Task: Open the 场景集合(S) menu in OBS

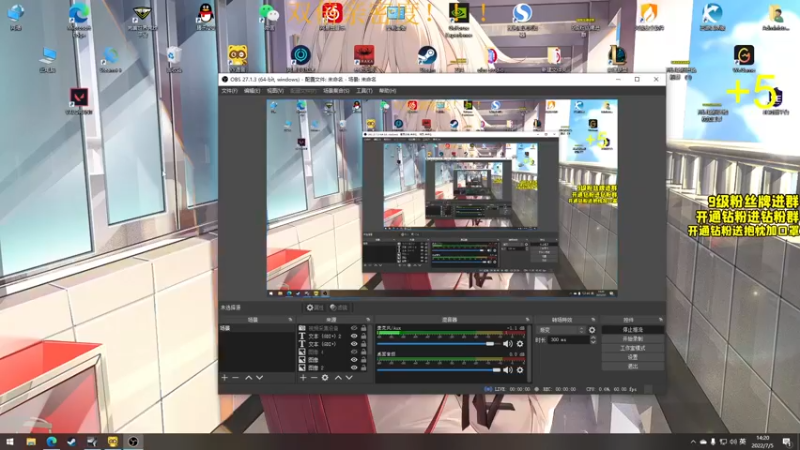Action: tap(336, 91)
